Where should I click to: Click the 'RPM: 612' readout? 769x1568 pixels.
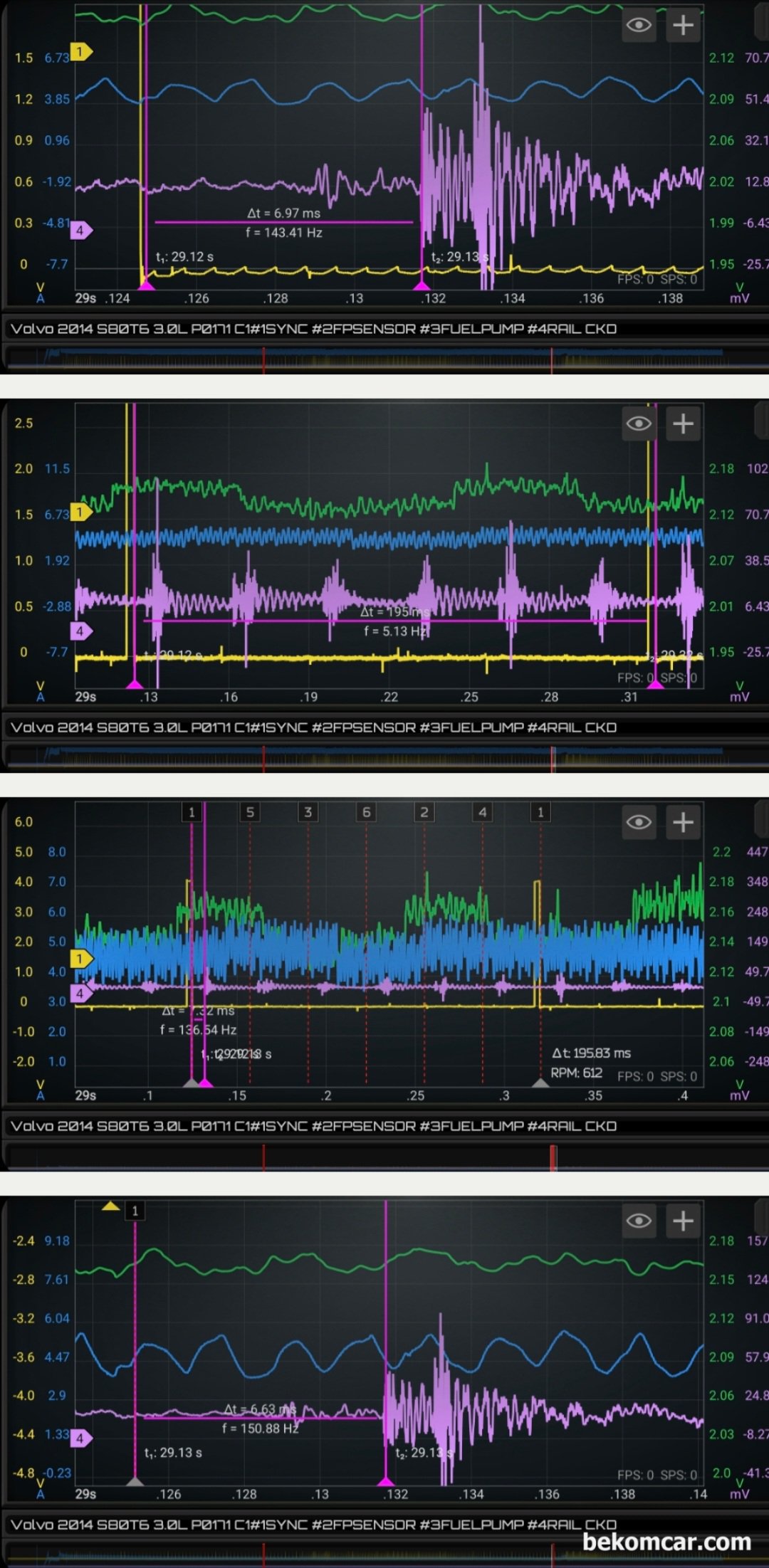pos(577,1073)
